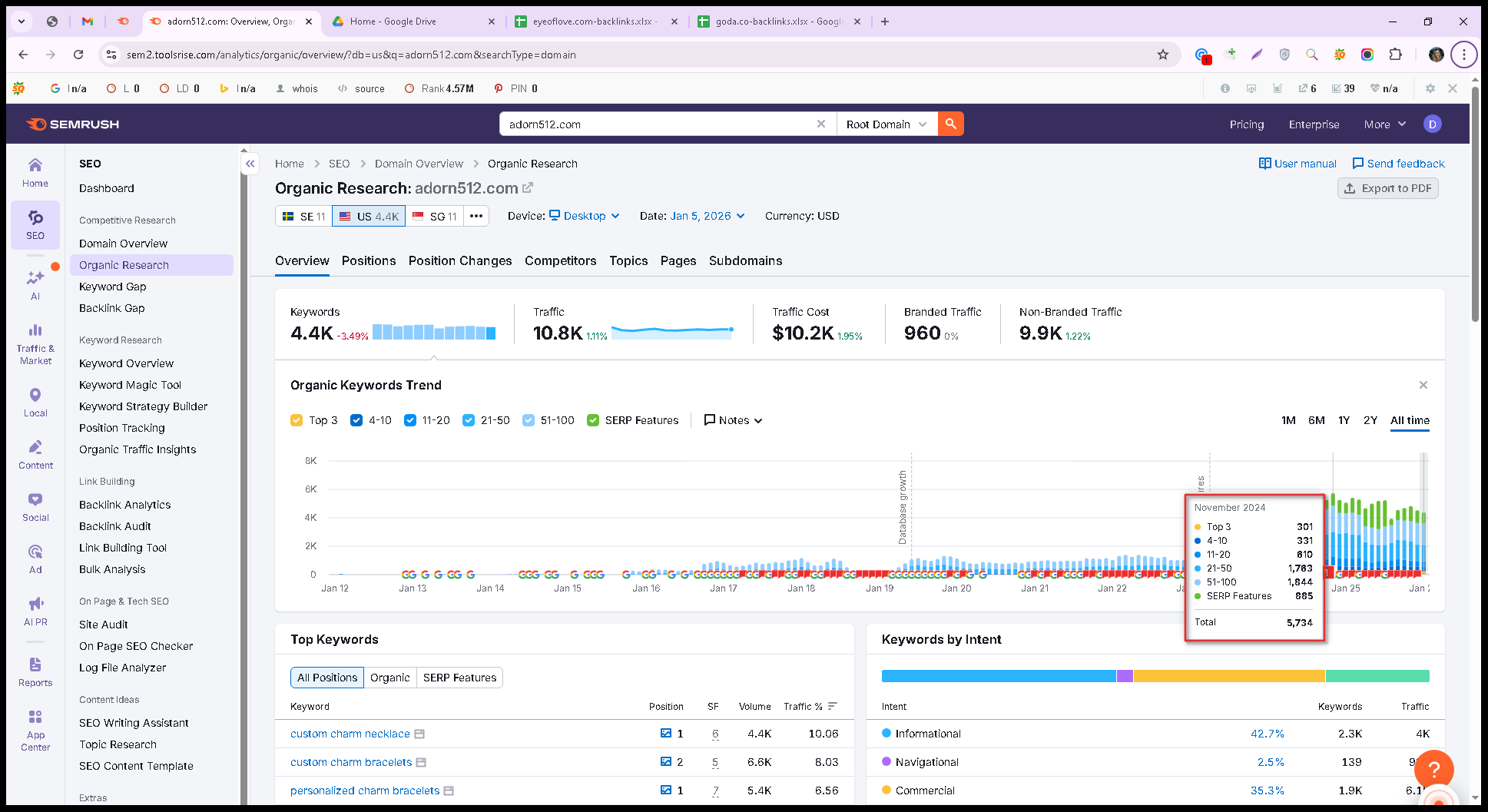Open the Gmail pinned tab
Image resolution: width=1488 pixels, height=812 pixels.
pyautogui.click(x=88, y=22)
